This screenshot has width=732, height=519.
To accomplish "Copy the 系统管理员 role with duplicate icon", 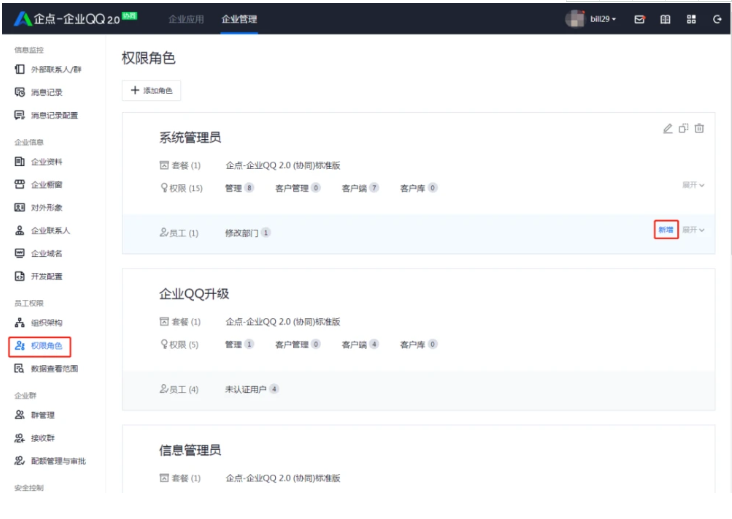I will coord(683,128).
